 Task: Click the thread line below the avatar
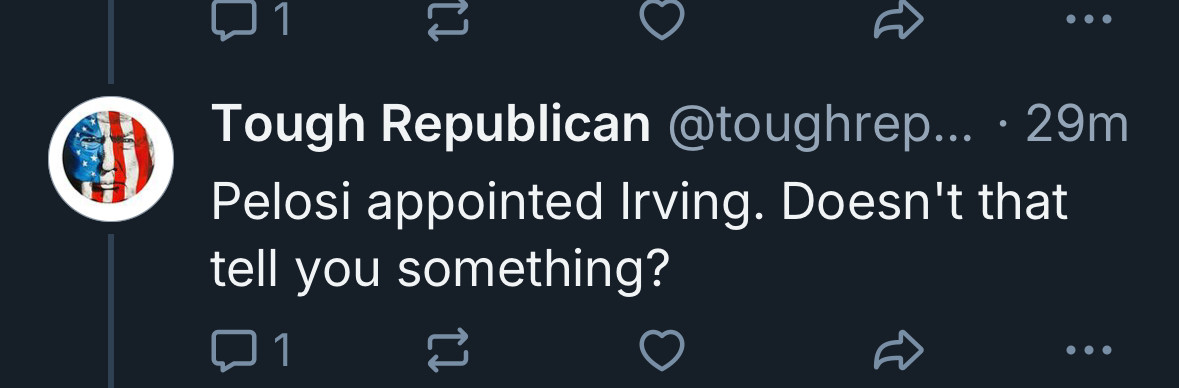pos(111,311)
